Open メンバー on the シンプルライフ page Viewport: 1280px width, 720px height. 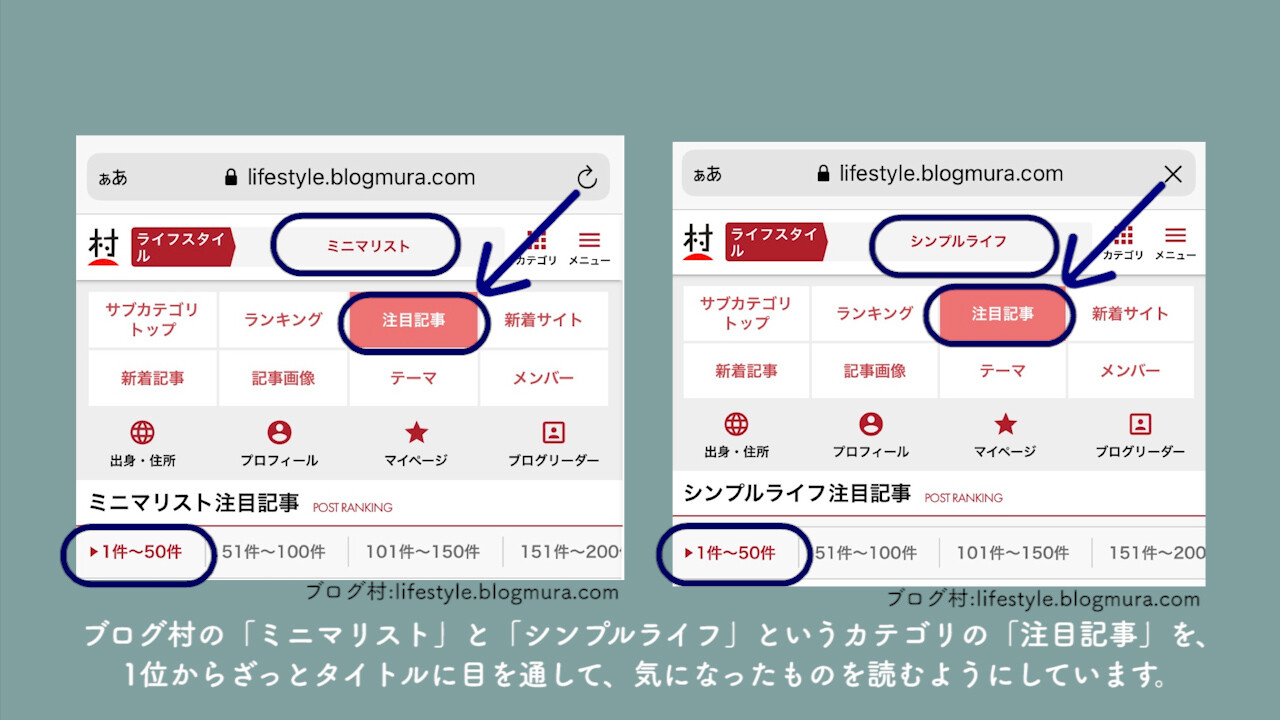coord(1130,371)
